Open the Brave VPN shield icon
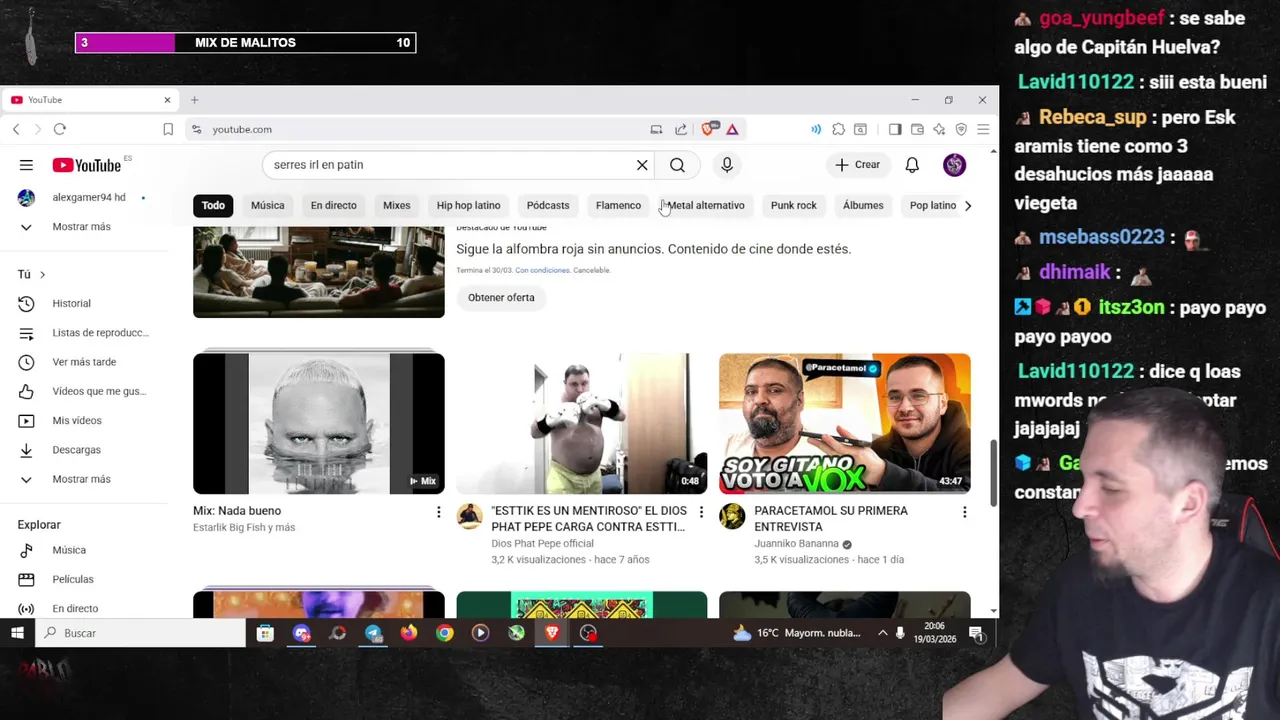Viewport: 1280px width, 720px height. coord(961,129)
